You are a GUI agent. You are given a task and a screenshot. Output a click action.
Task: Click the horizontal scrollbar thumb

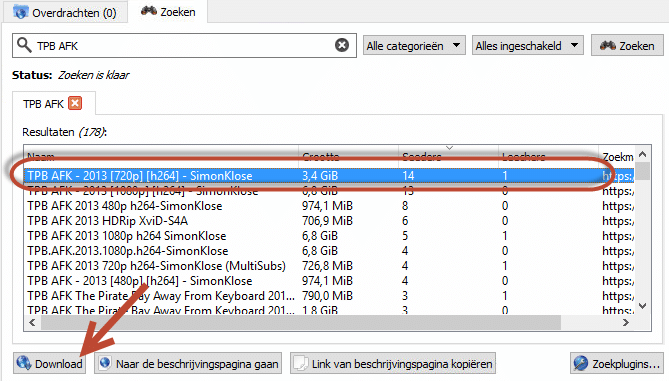[x=300, y=323]
